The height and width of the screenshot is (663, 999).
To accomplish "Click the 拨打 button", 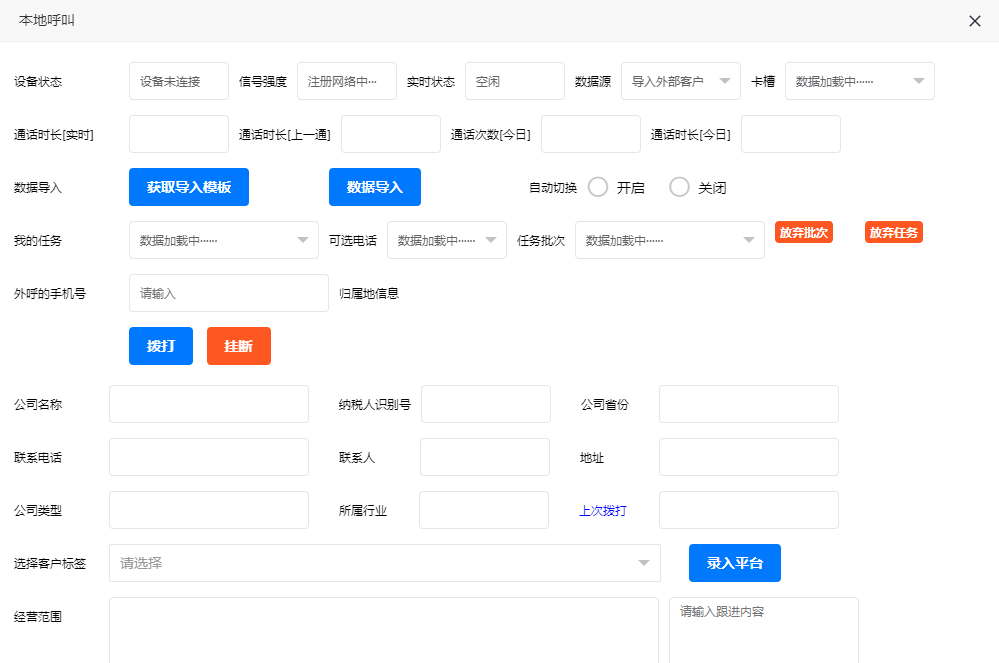I will (x=161, y=346).
